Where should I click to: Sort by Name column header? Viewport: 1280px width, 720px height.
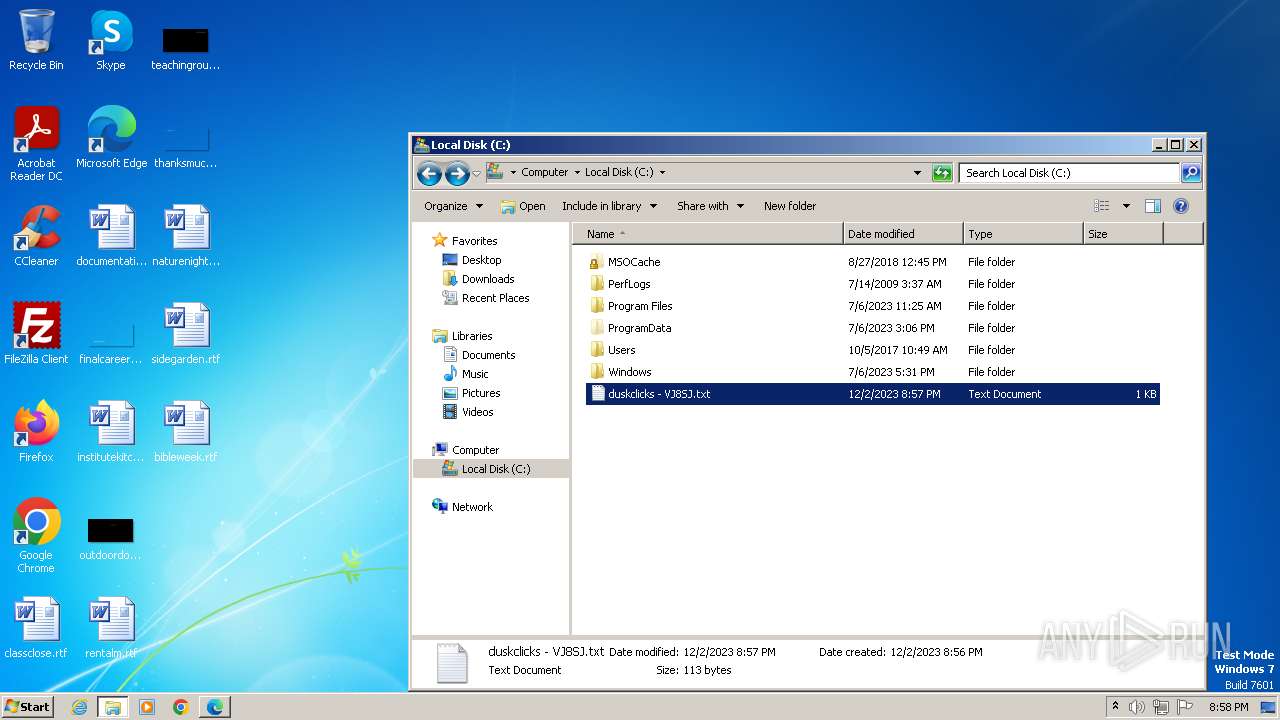708,234
